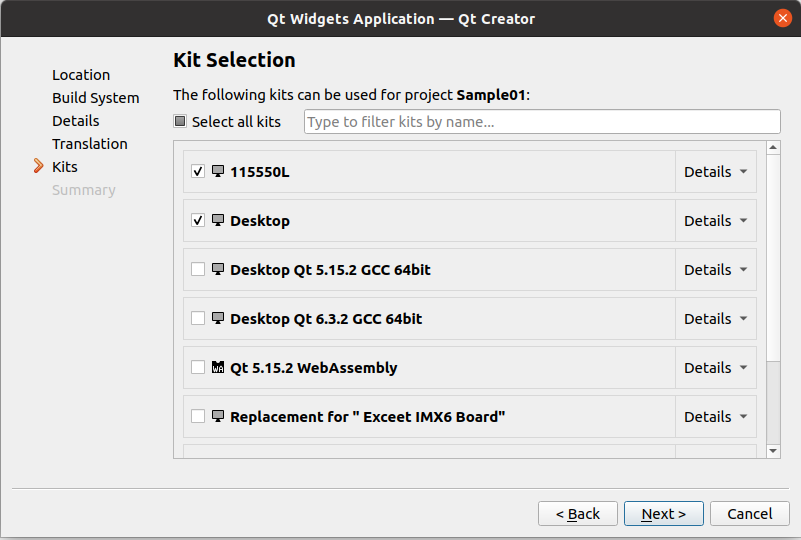The image size is (801, 540).
Task: Go to the Build System wizard step
Action: (96, 98)
